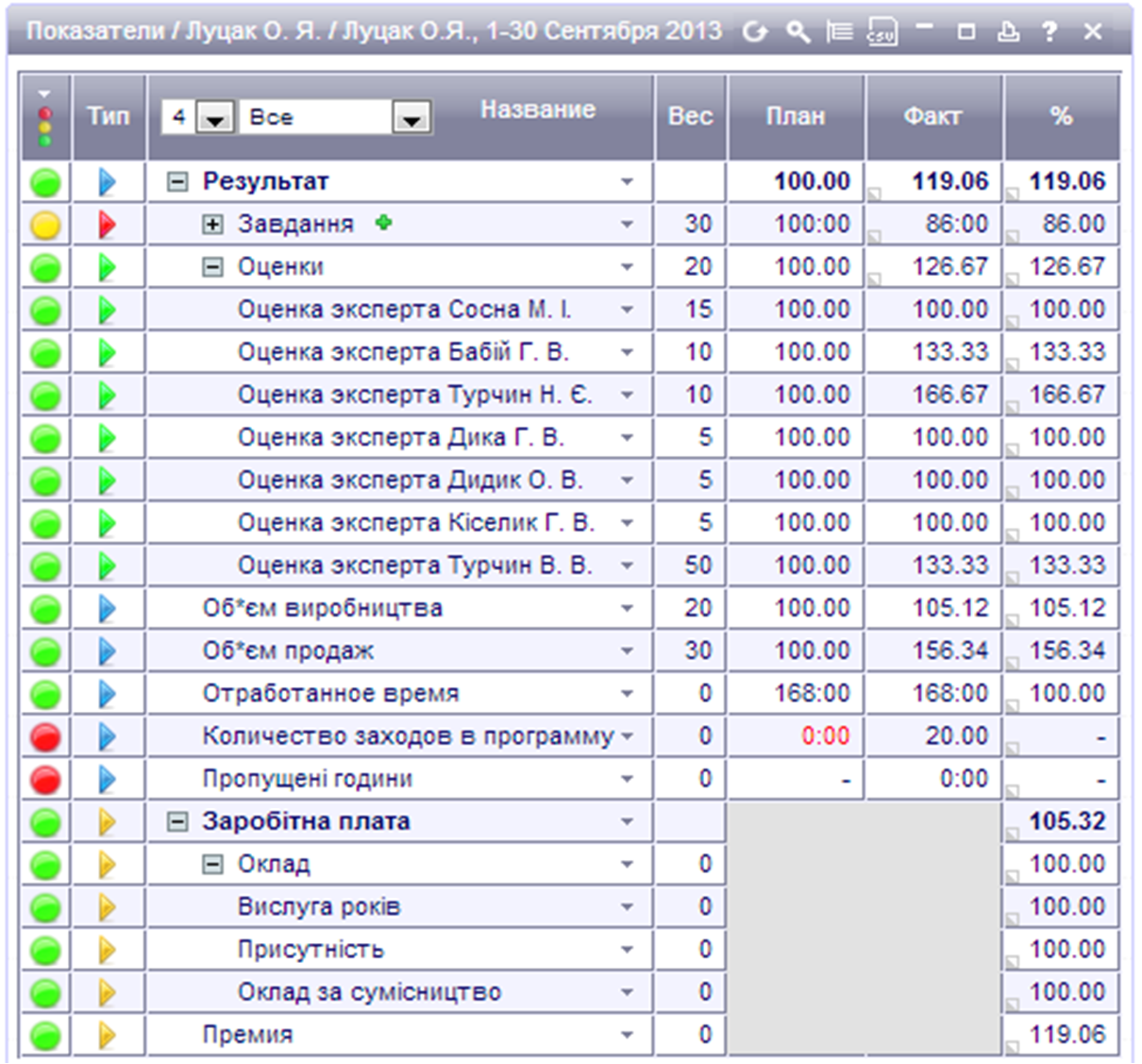Click blue type arrow for Отработанное время
1142x1064 pixels.
(x=108, y=694)
